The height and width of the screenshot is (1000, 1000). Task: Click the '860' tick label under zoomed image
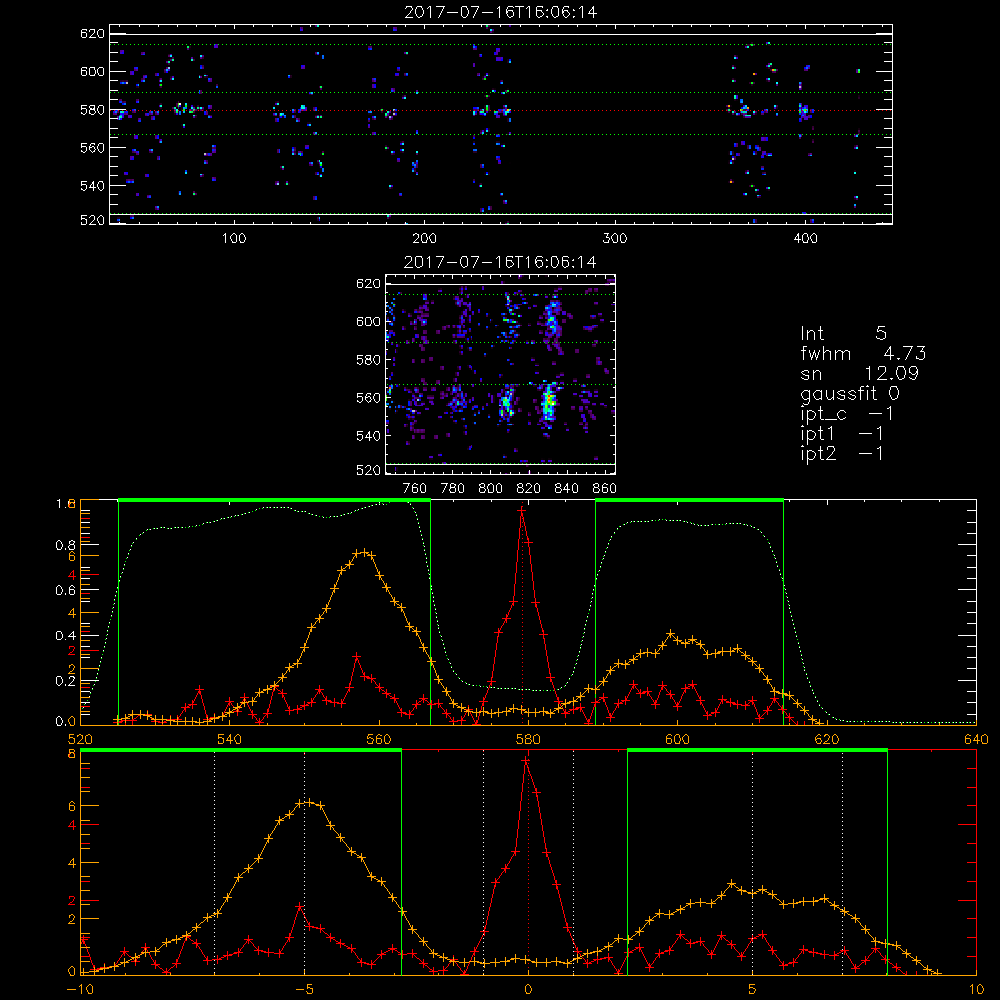[605, 489]
